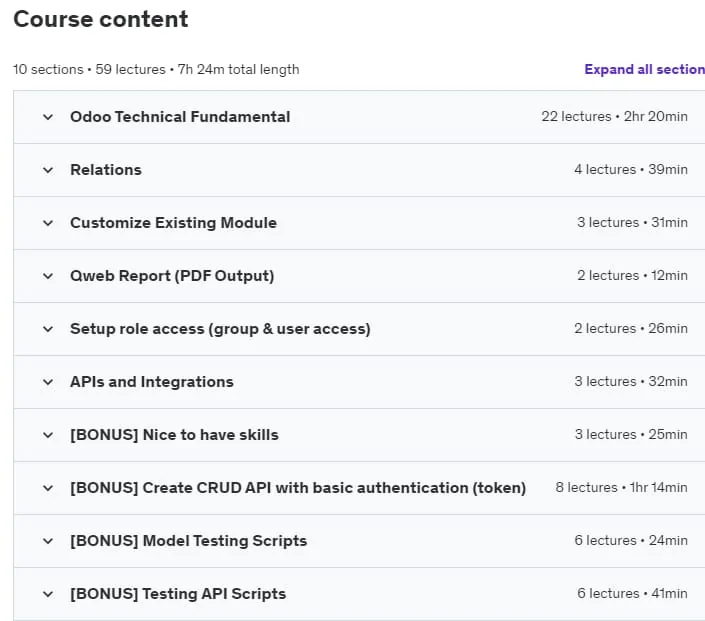
Task: Expand [BONUS] Create CRUD API chevron
Action: (x=48, y=488)
